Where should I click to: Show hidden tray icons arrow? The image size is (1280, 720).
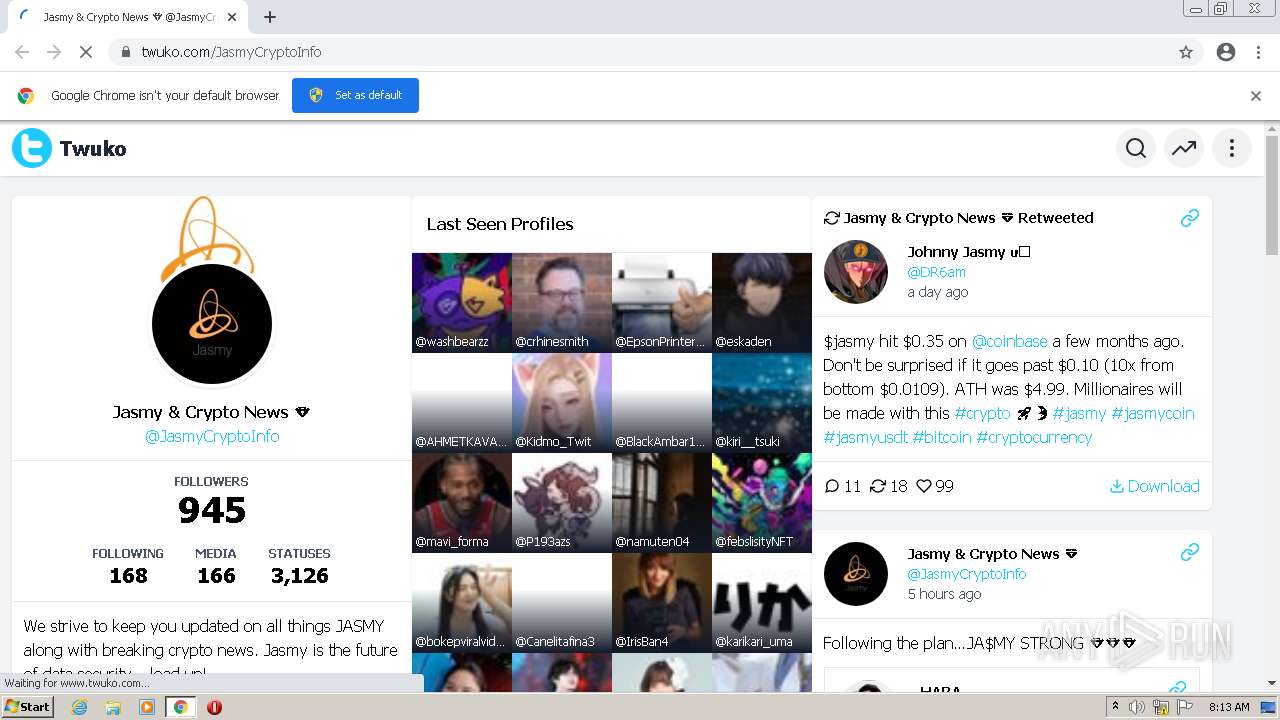pyautogui.click(x=1115, y=707)
